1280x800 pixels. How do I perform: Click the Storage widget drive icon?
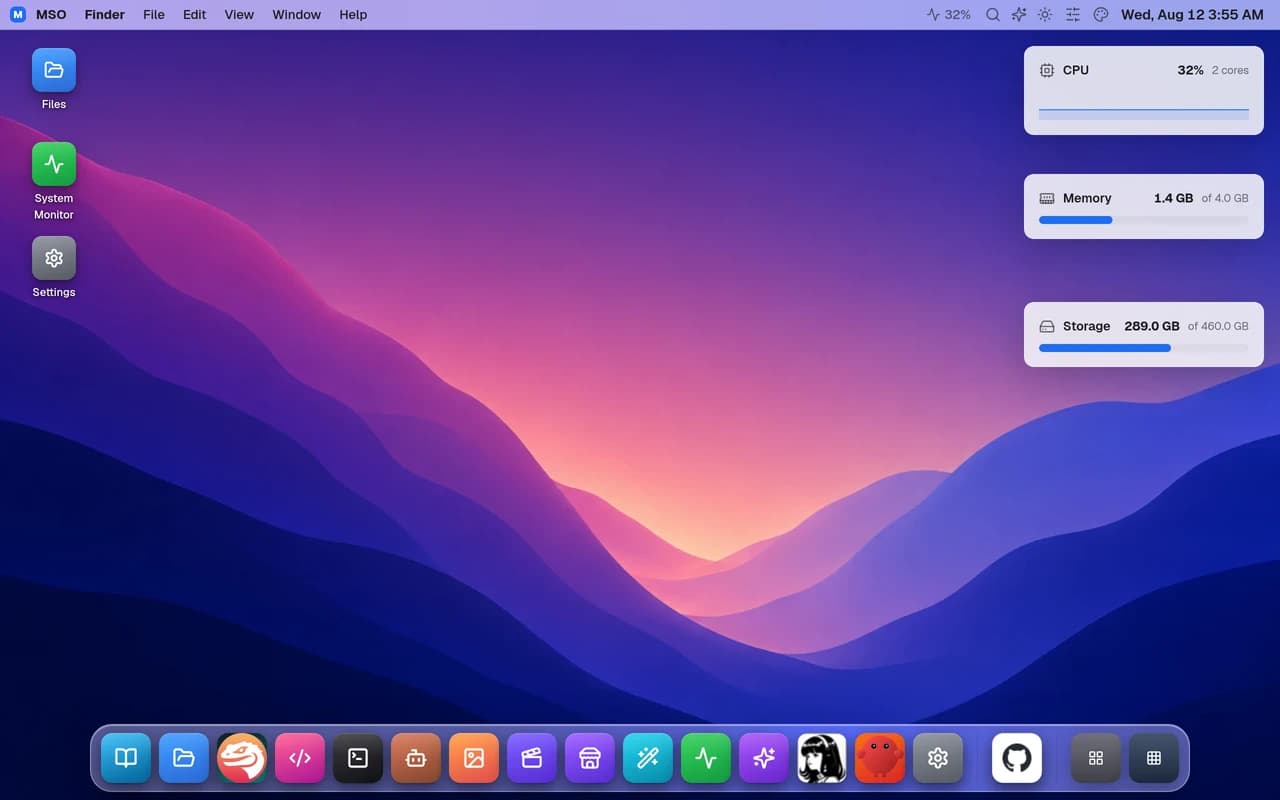click(x=1047, y=326)
